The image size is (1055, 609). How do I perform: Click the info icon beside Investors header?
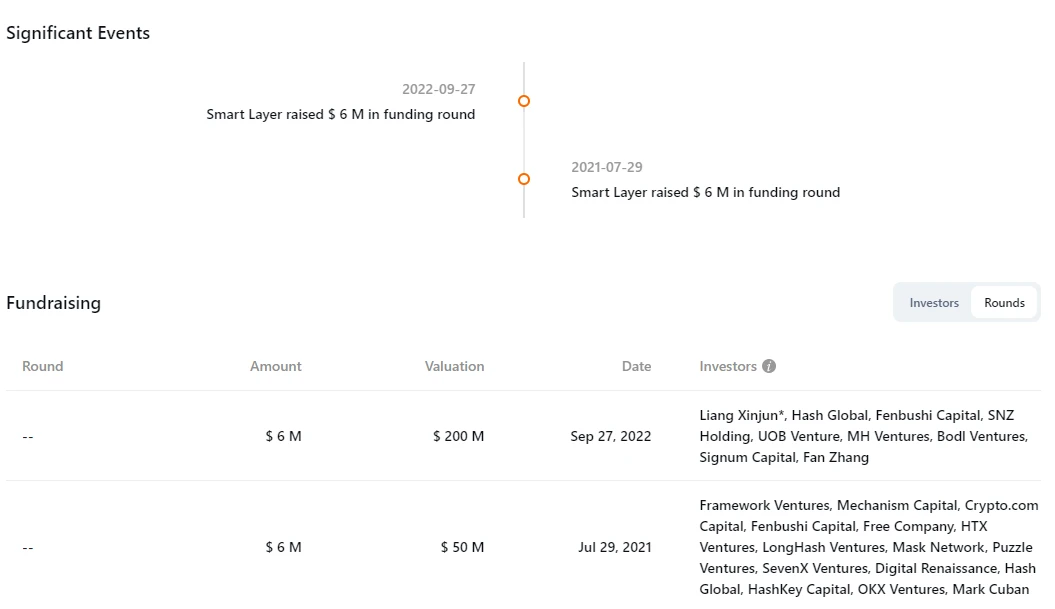(x=769, y=366)
